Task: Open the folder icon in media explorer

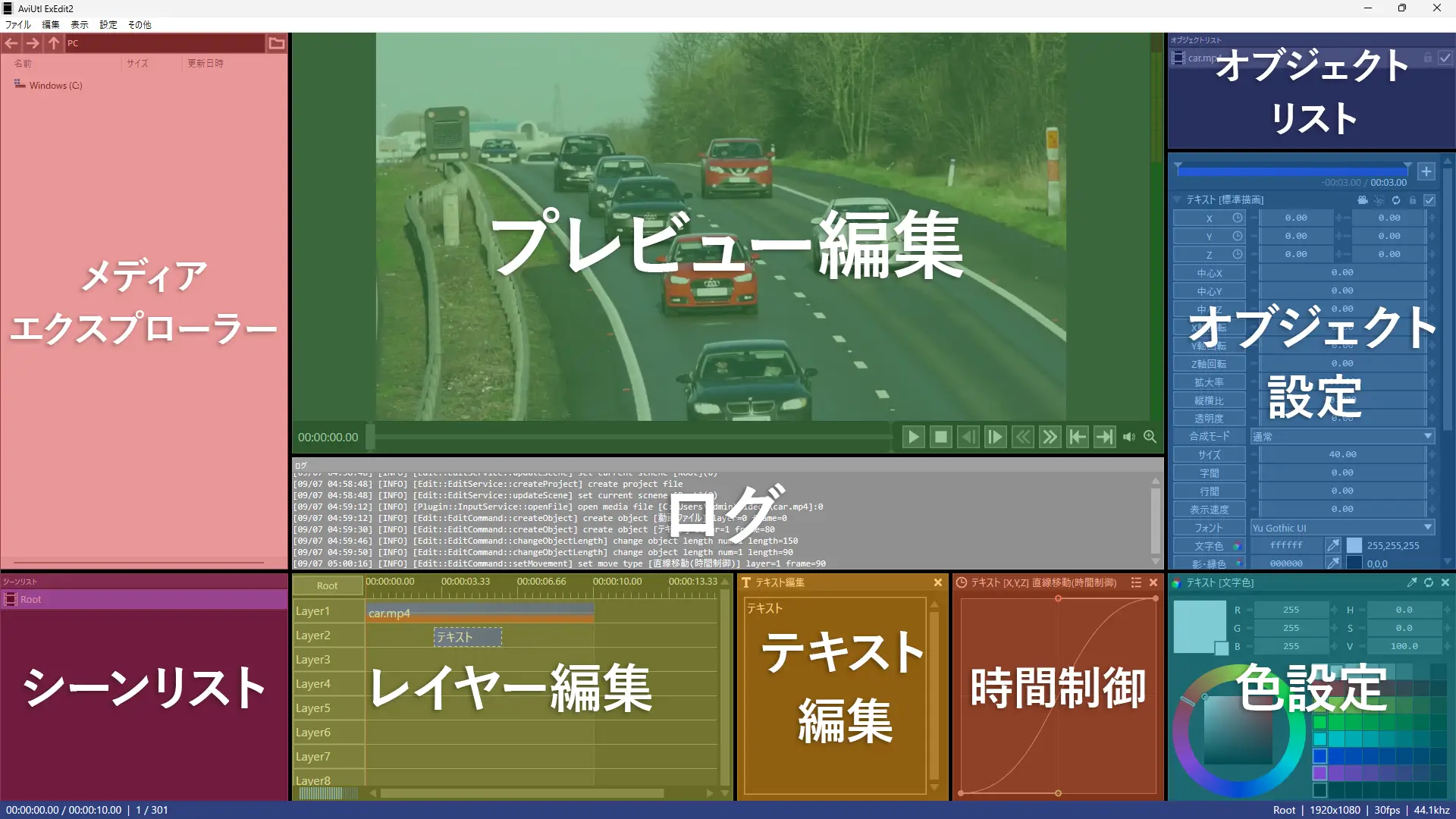Action: pyautogui.click(x=277, y=43)
